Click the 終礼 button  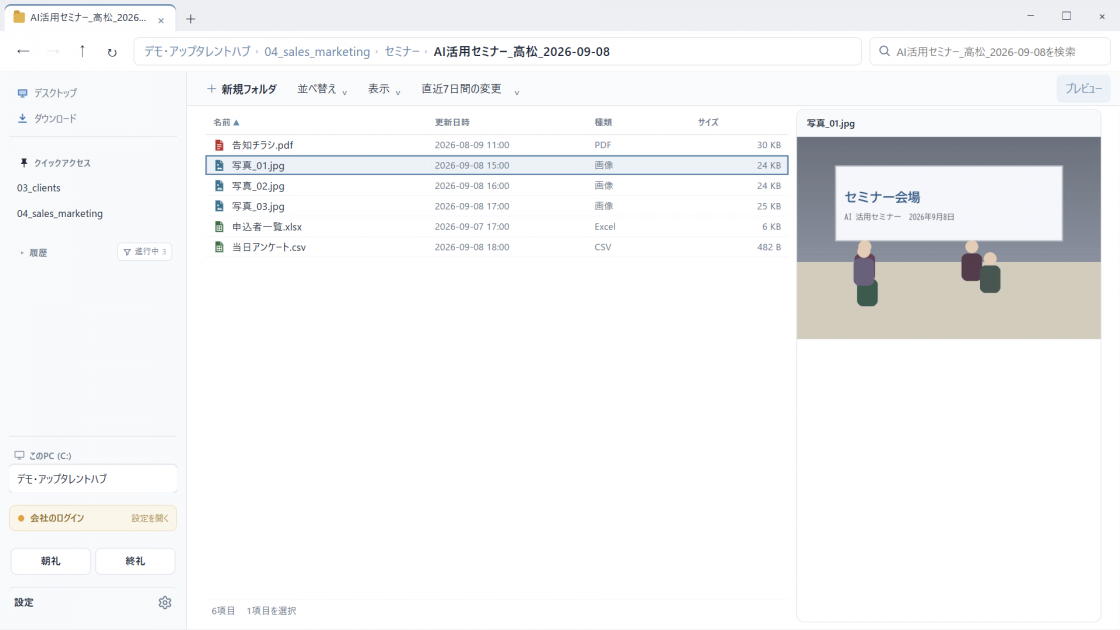pos(135,561)
